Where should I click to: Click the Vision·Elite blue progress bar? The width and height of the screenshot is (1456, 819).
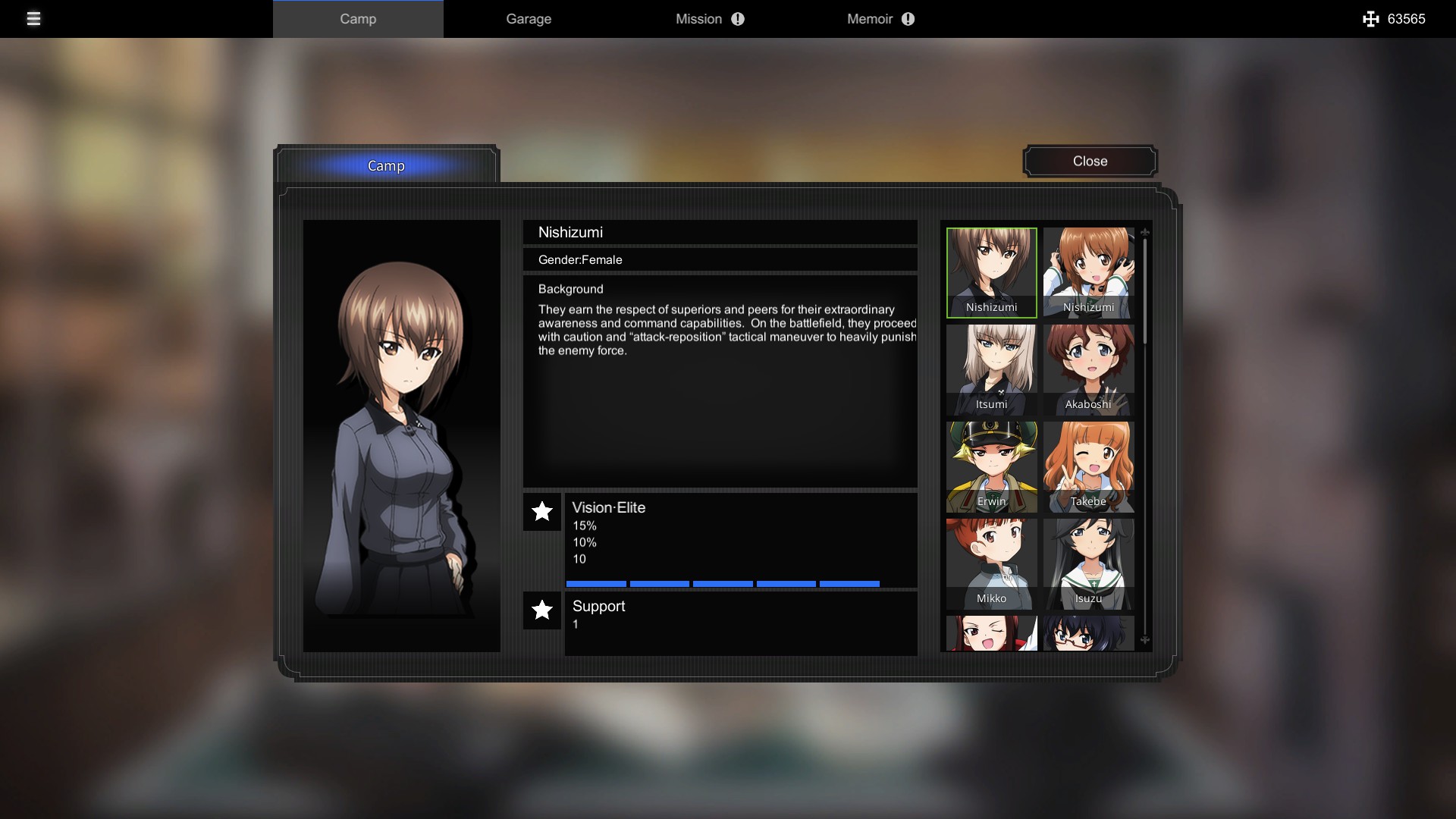coord(723,584)
